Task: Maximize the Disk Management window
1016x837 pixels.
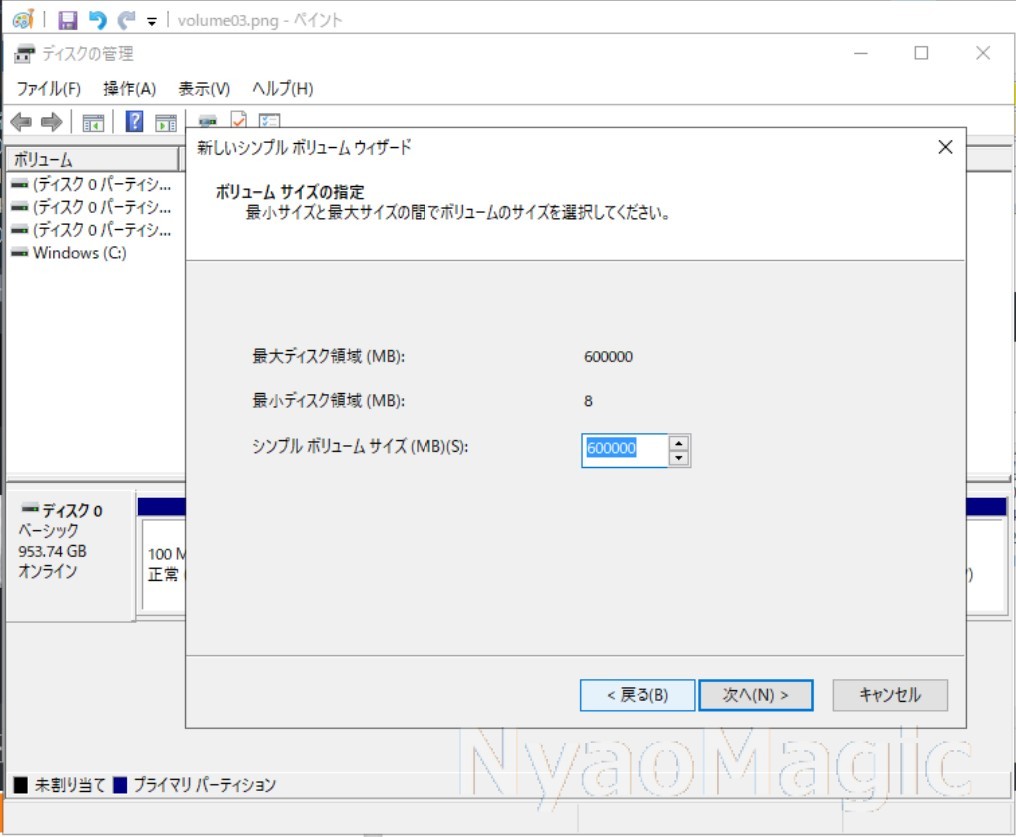Action: point(921,54)
